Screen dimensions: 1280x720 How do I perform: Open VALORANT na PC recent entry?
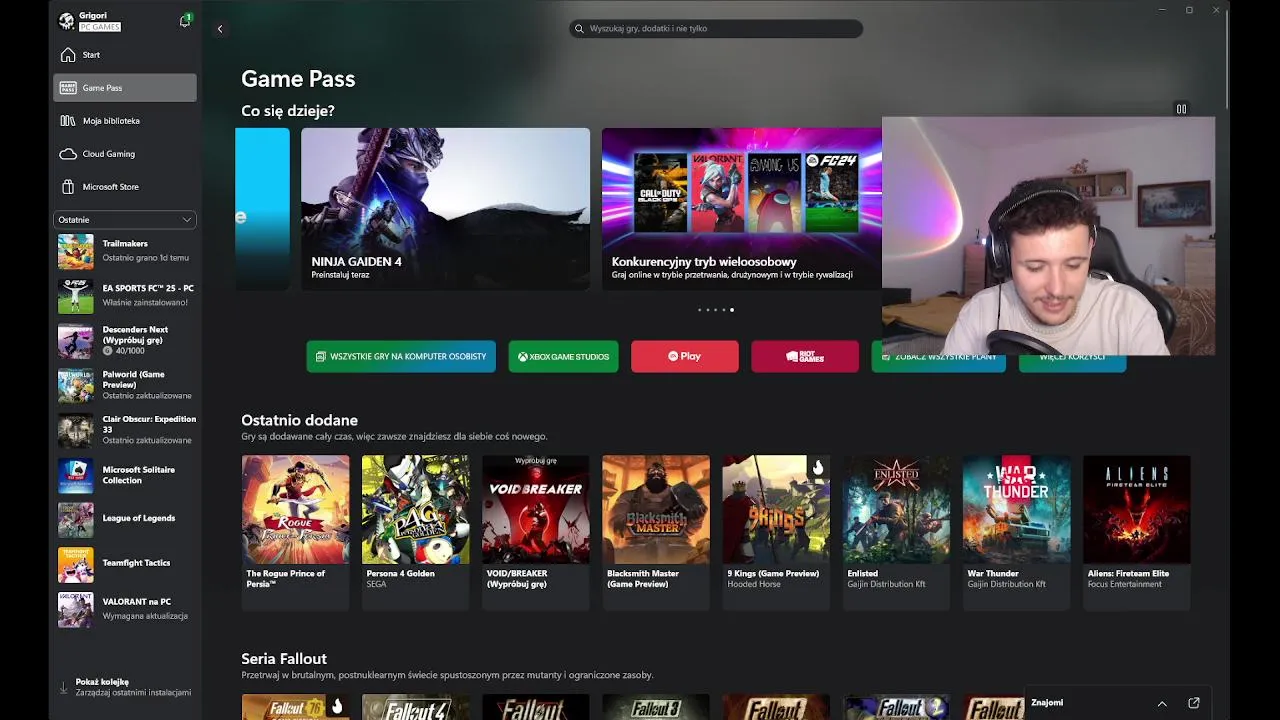coord(125,609)
